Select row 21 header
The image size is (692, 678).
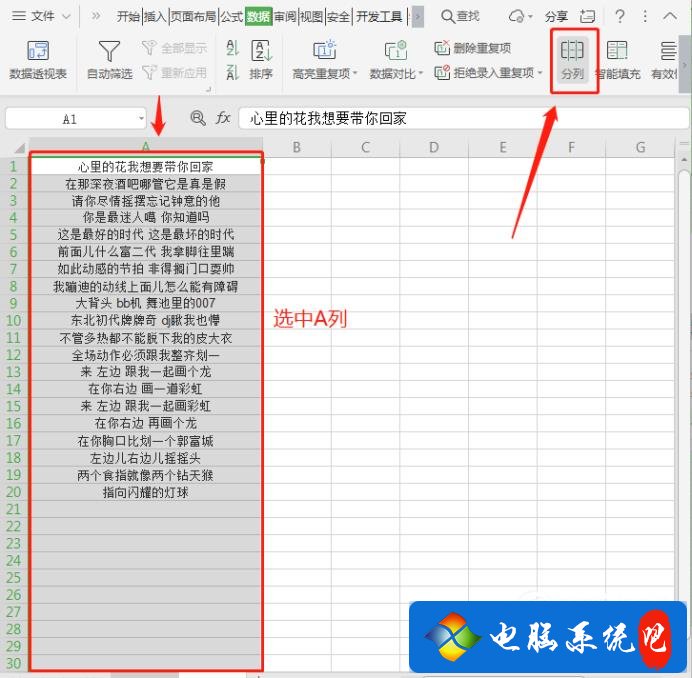click(14, 509)
